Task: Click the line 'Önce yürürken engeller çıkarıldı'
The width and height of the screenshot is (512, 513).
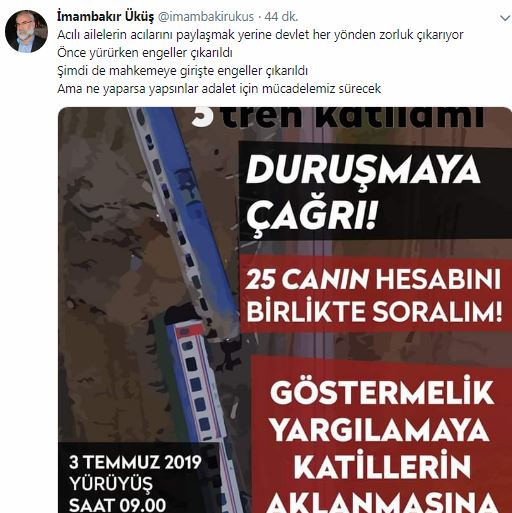Action: coord(145,53)
